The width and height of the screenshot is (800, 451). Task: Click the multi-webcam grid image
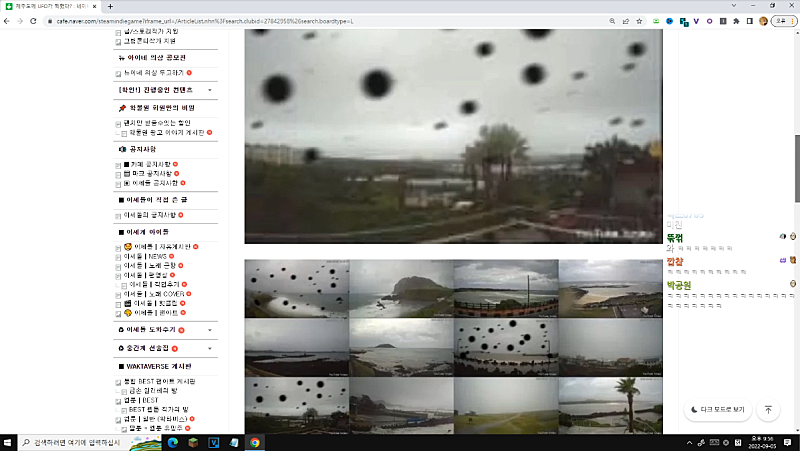(x=453, y=347)
